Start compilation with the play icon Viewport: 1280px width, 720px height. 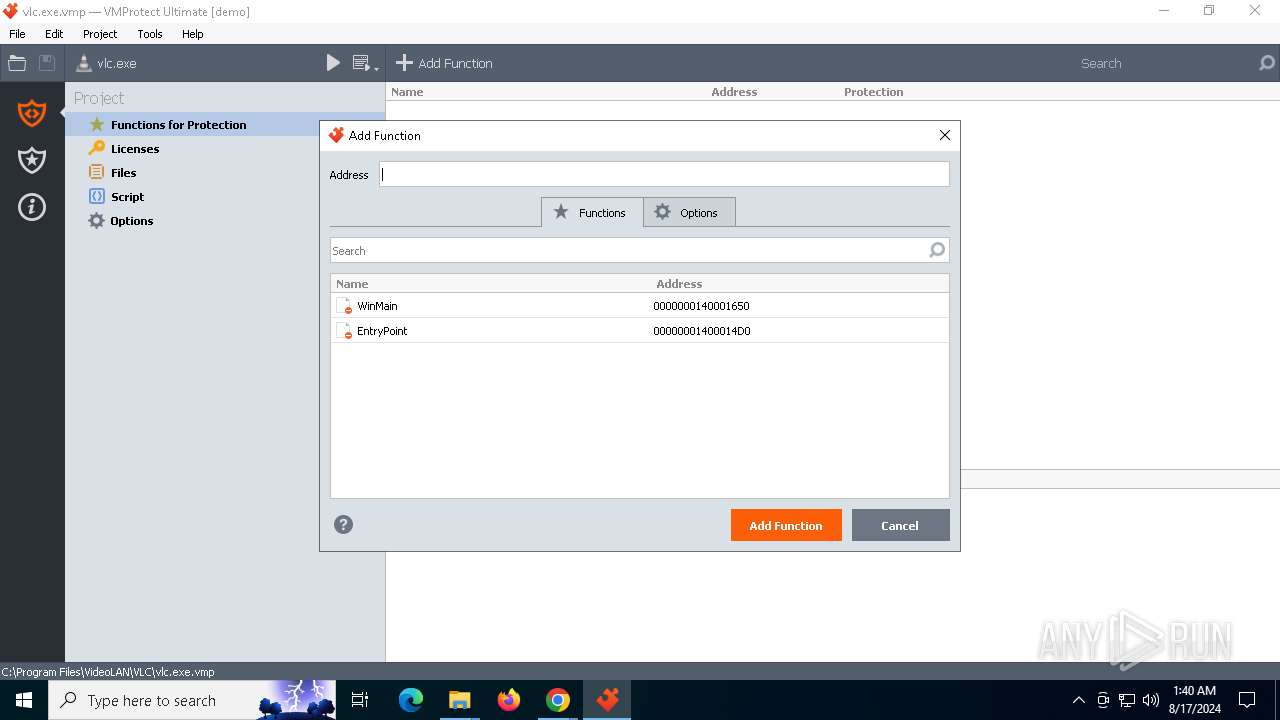(333, 63)
